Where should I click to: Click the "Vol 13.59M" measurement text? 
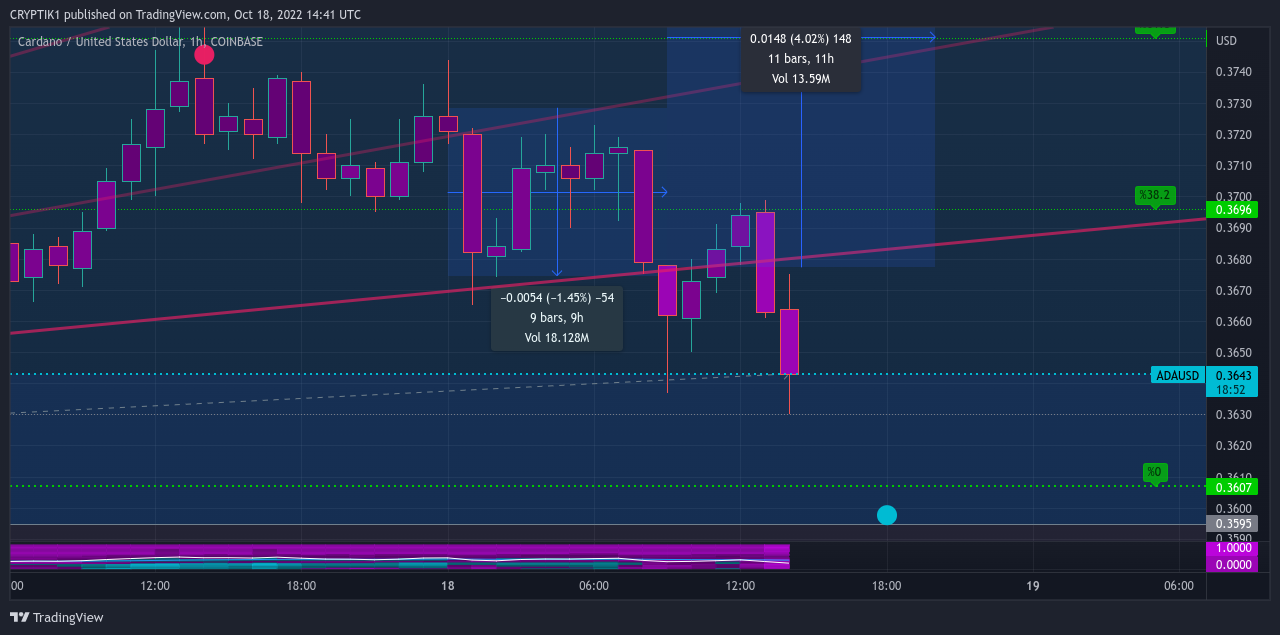(801, 78)
